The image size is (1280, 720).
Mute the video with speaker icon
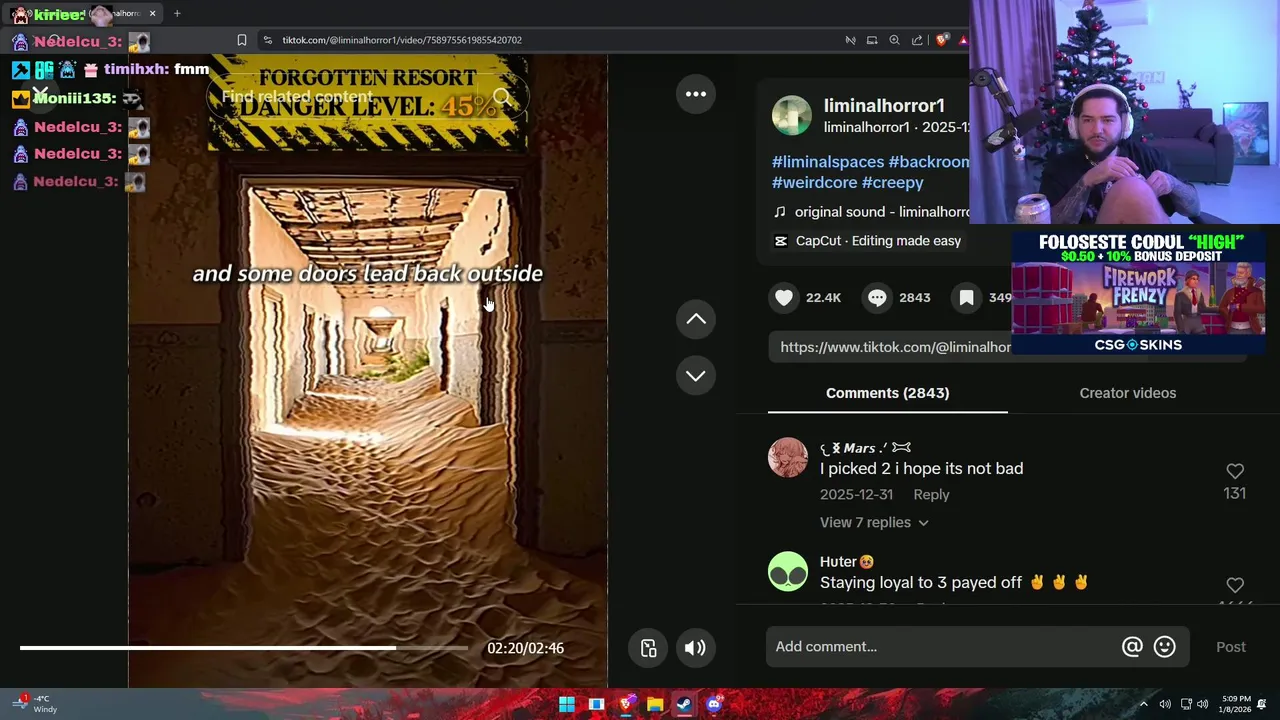(x=695, y=648)
